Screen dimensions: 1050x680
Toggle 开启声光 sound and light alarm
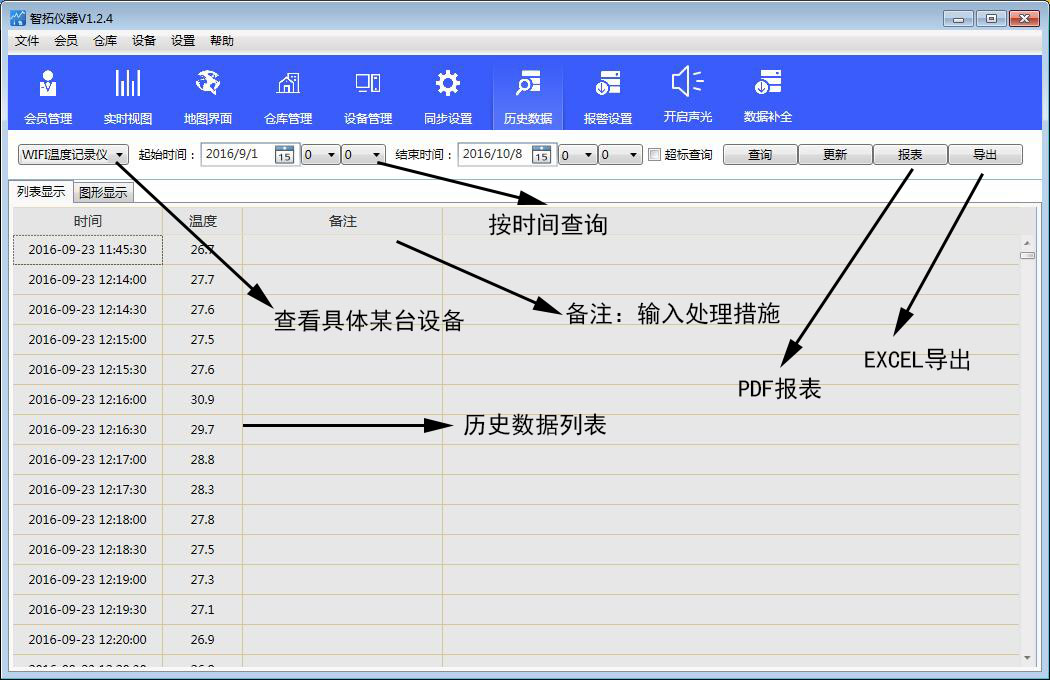pos(688,94)
